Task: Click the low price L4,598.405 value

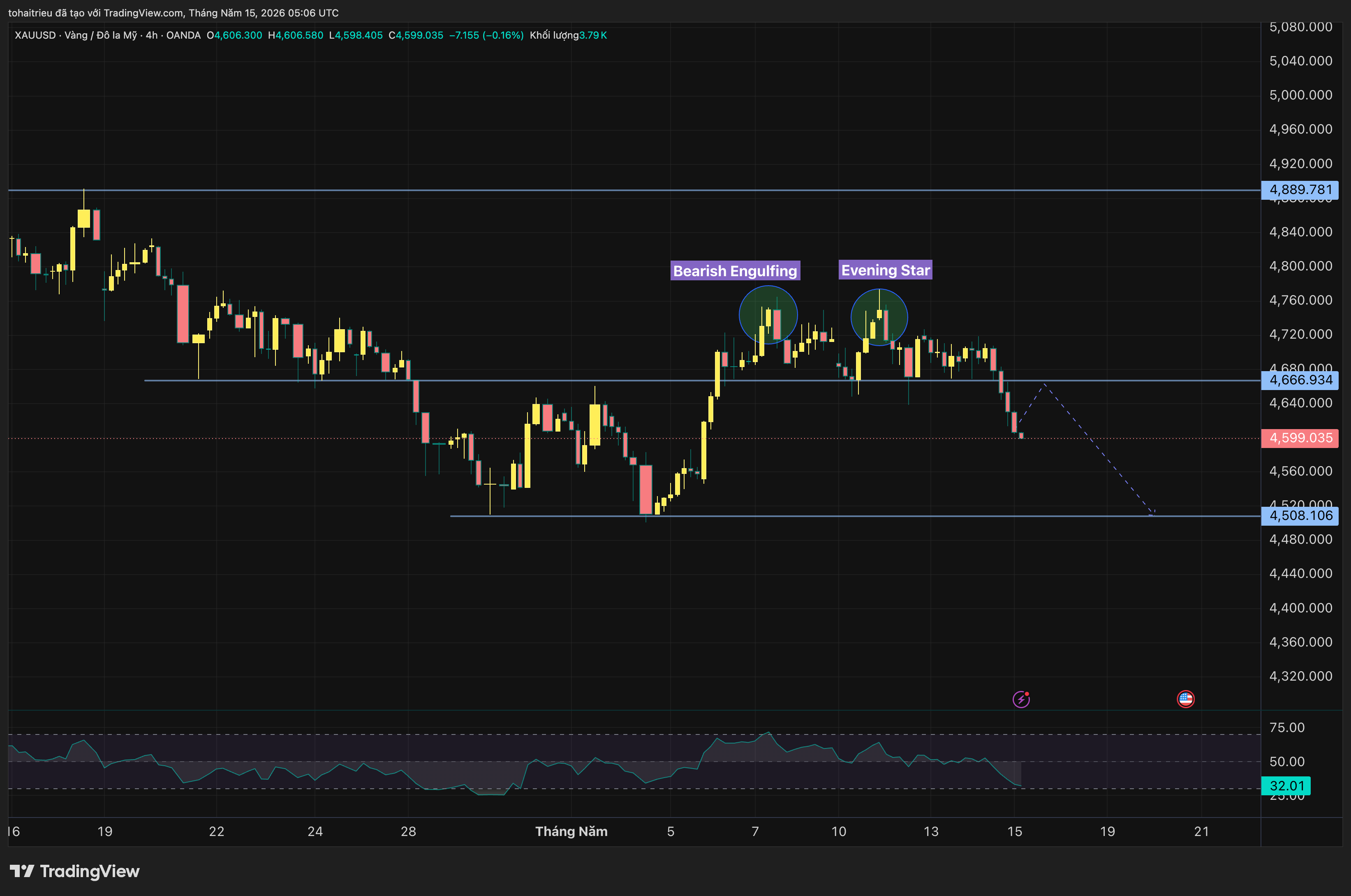Action: [356, 35]
